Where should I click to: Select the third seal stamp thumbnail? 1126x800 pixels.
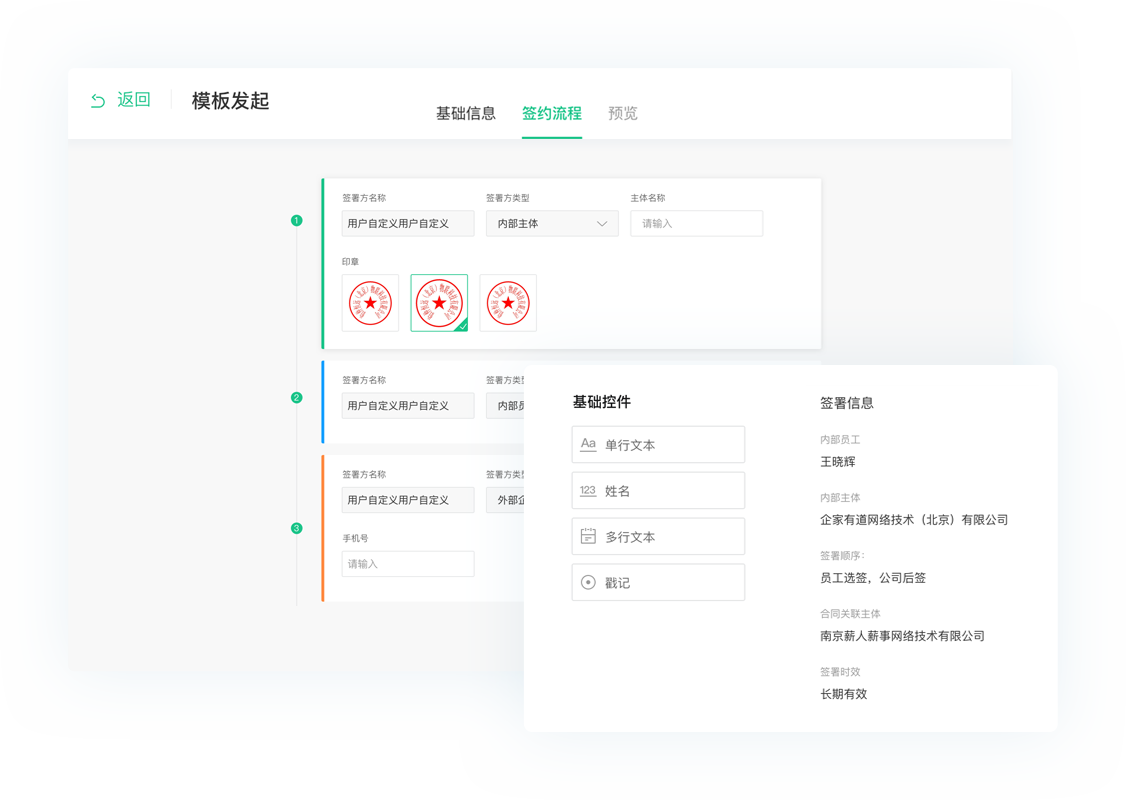click(x=508, y=303)
